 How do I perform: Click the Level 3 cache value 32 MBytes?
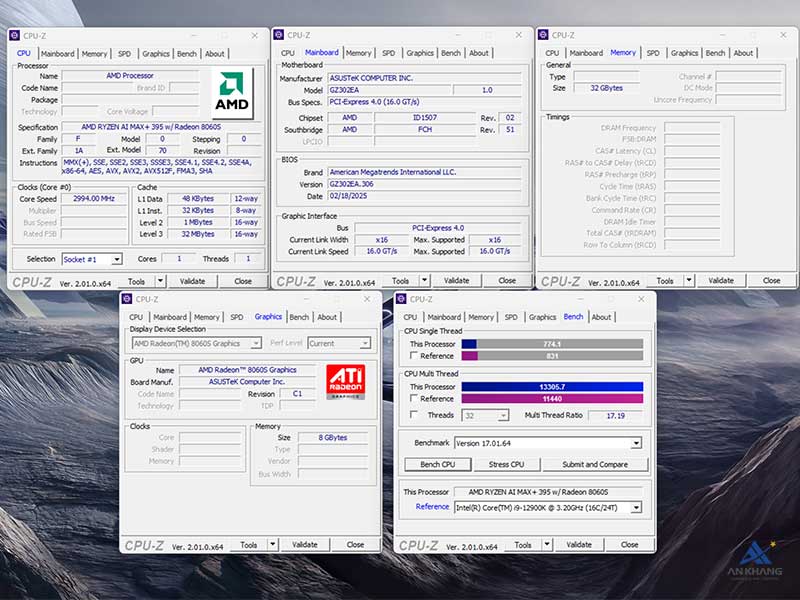point(197,234)
